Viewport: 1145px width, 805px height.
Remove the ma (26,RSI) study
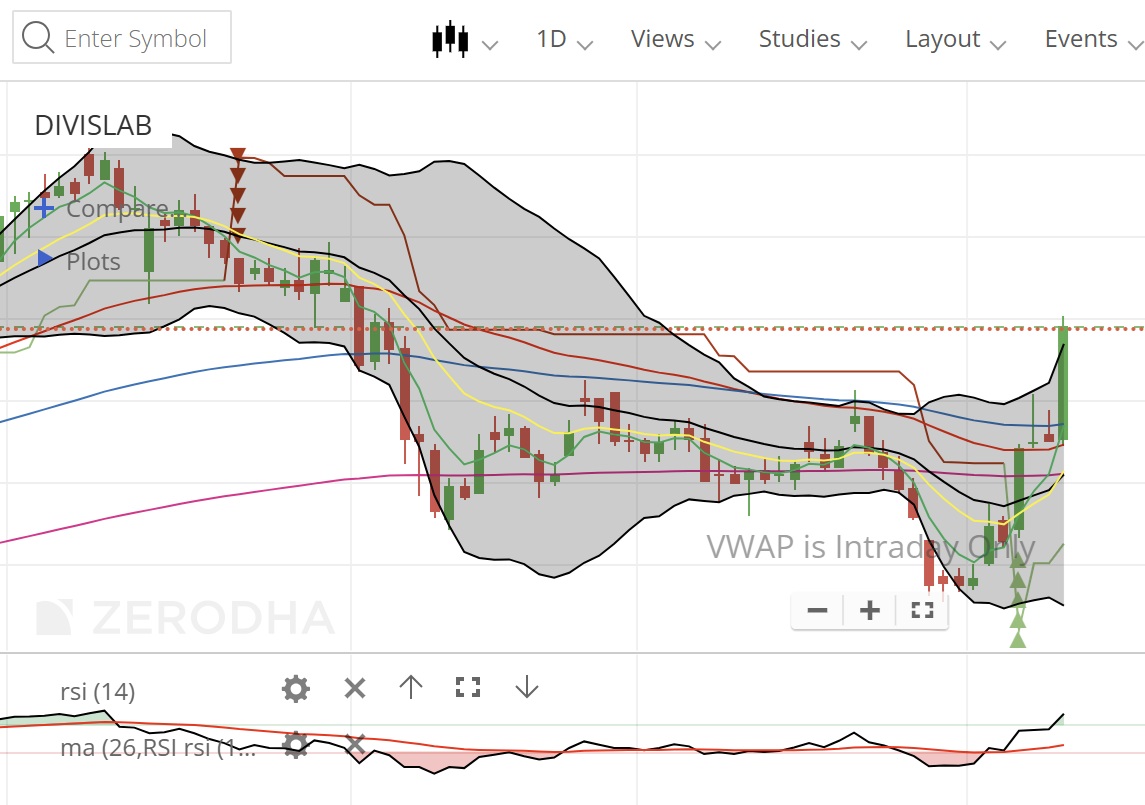355,744
